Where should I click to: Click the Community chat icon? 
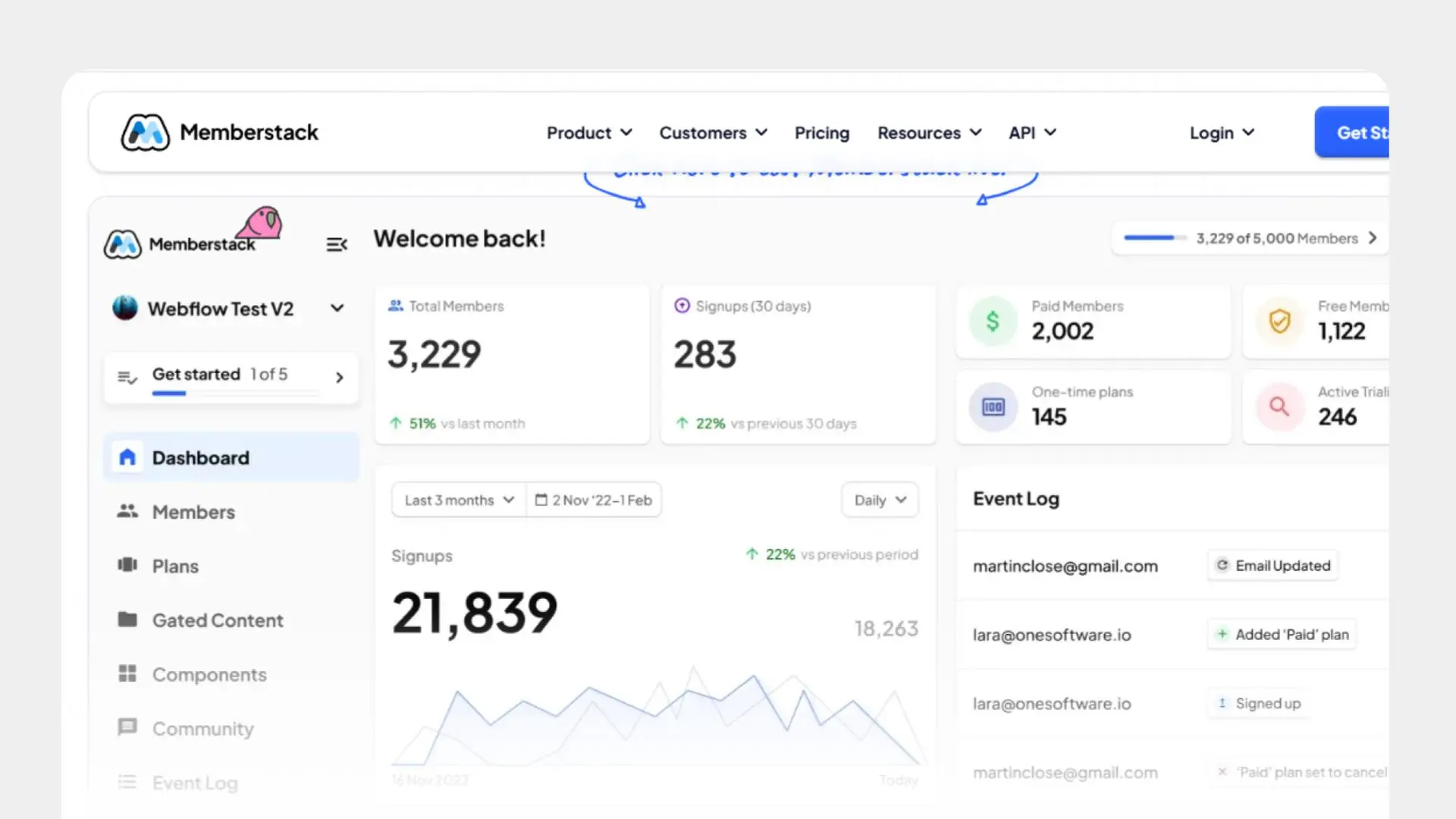tap(127, 727)
